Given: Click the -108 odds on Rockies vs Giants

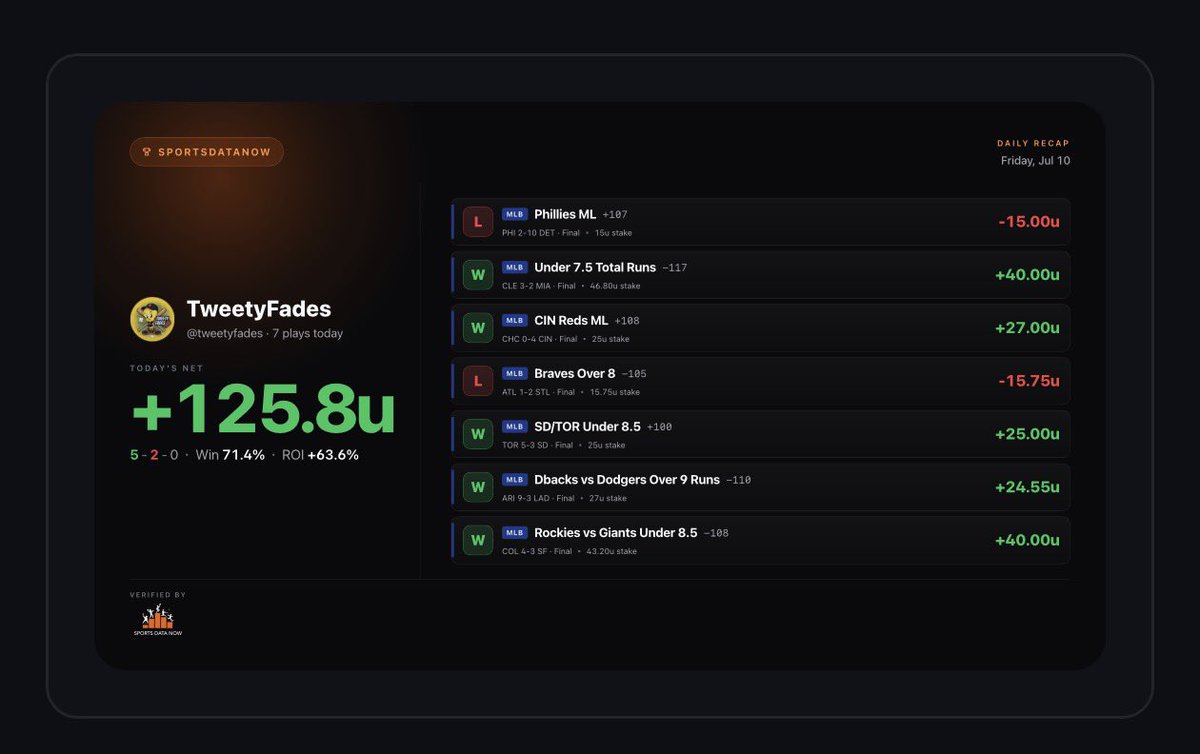Looking at the screenshot, I should click(x=716, y=533).
